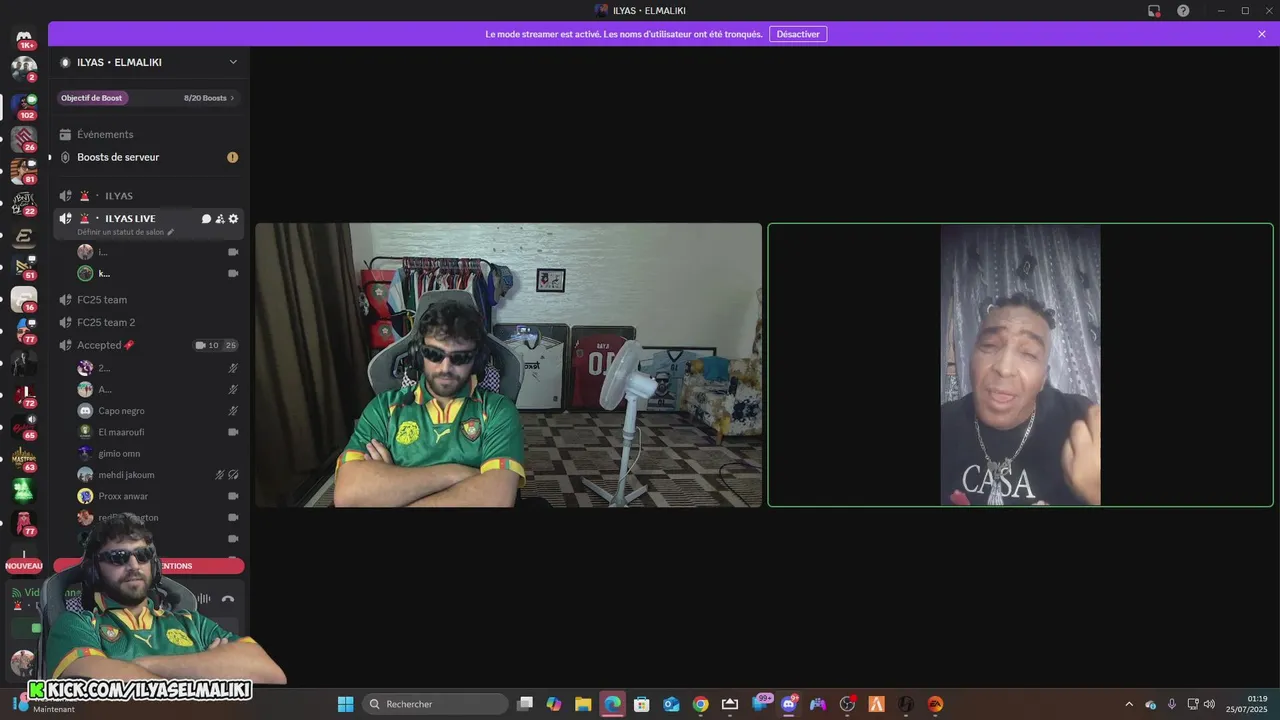Image resolution: width=1280 pixels, height=720 pixels.
Task: Click the NOUVEAU unread indicator
Action: pos(24,566)
